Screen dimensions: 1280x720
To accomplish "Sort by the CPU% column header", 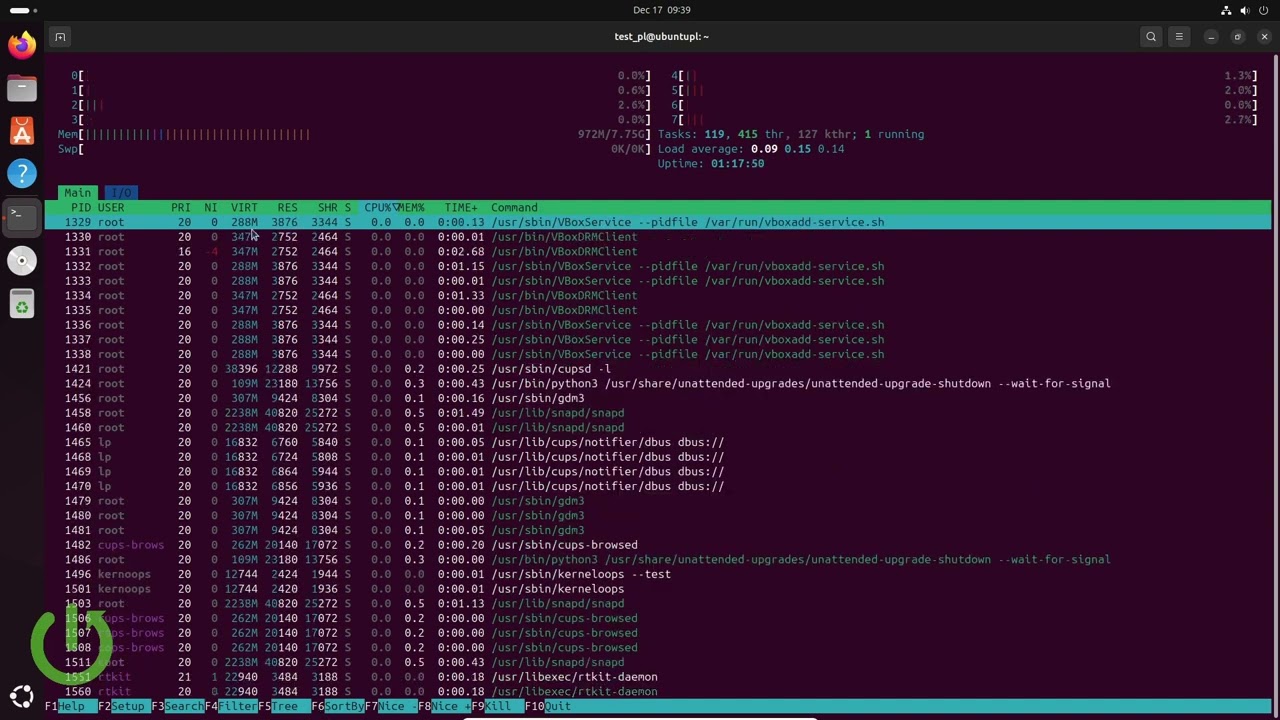I will tap(379, 207).
